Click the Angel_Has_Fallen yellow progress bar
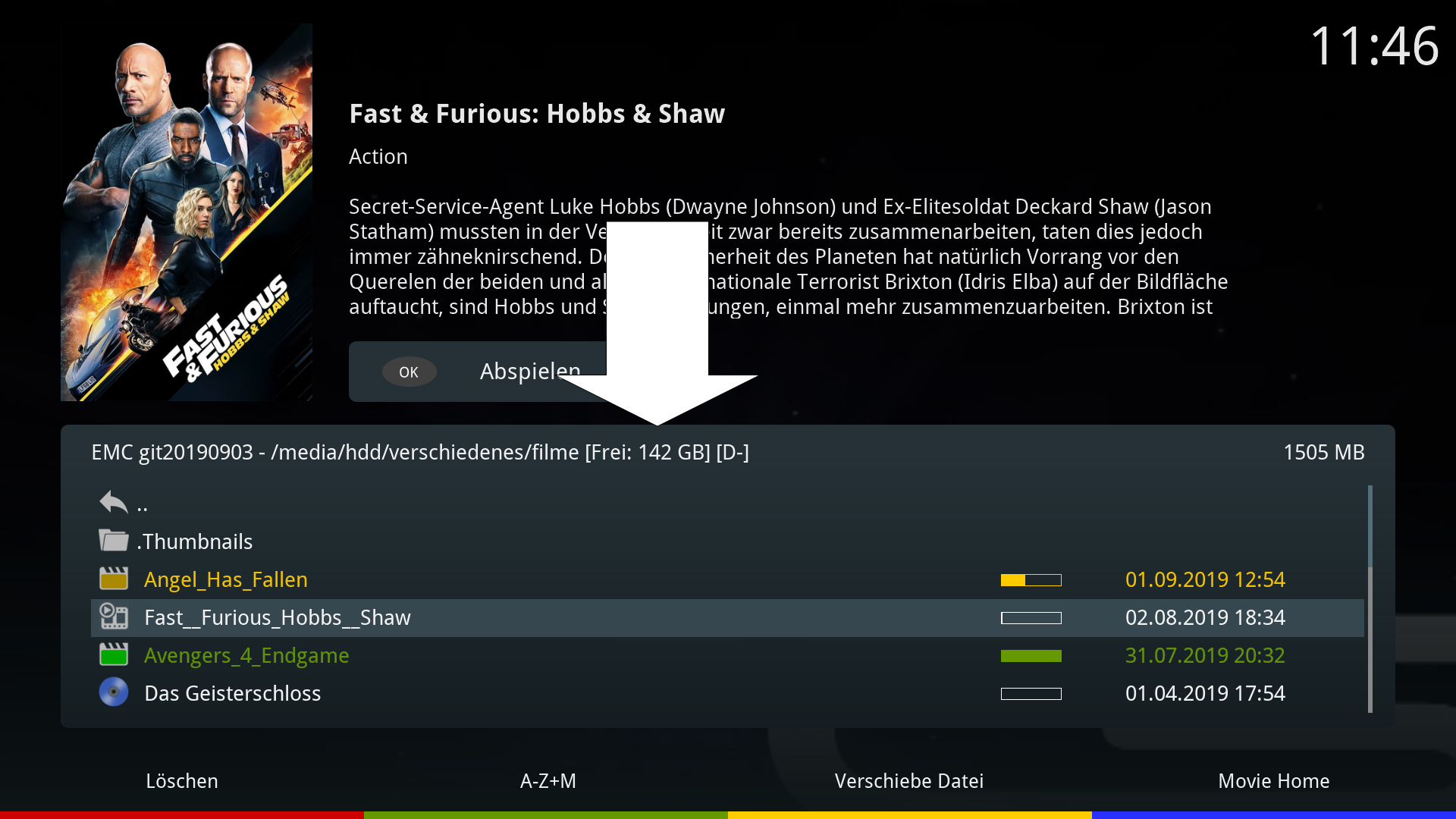The height and width of the screenshot is (819, 1456). (x=1031, y=580)
